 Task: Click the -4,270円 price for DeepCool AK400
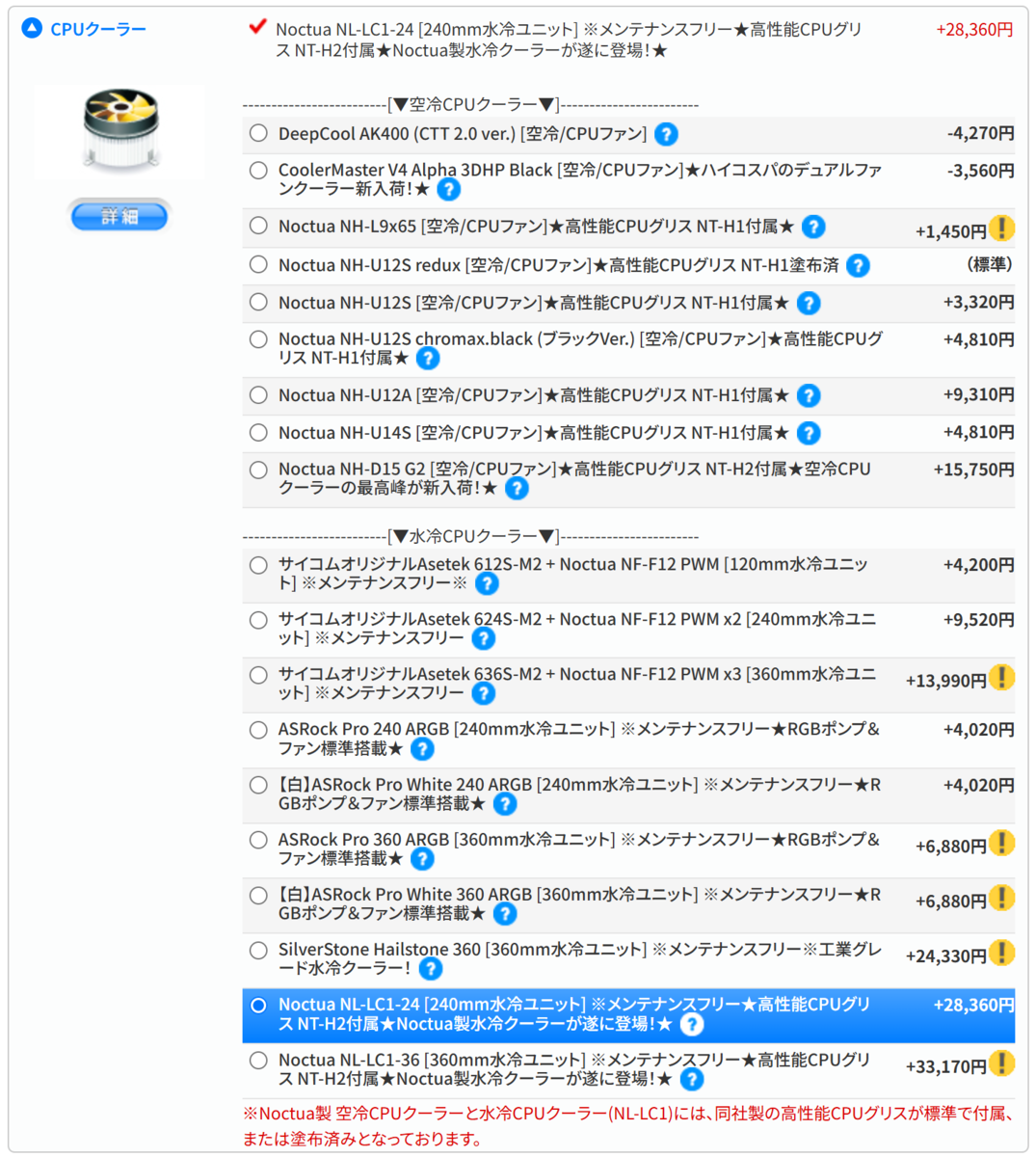(x=980, y=133)
